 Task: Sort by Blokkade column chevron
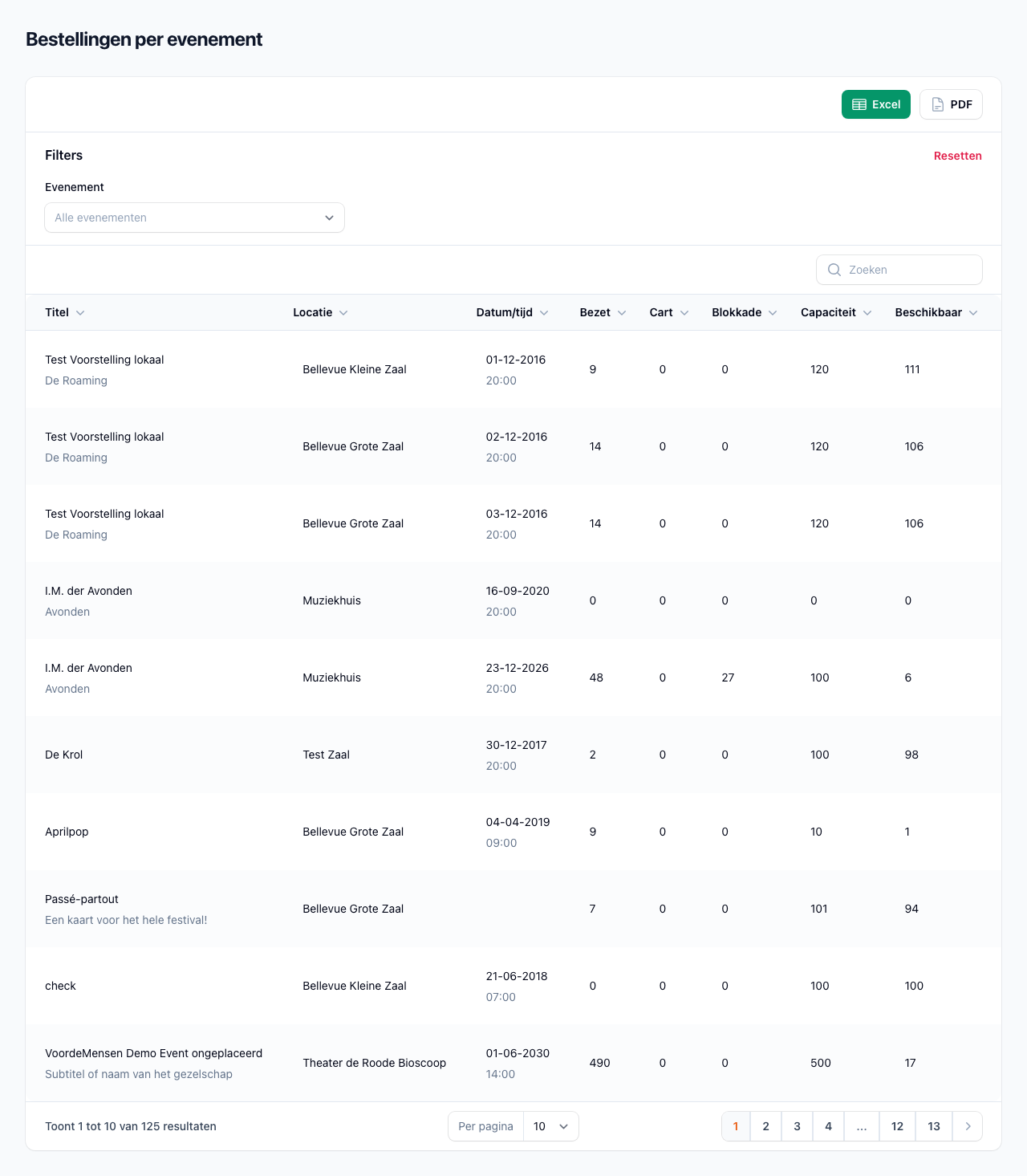[773, 313]
